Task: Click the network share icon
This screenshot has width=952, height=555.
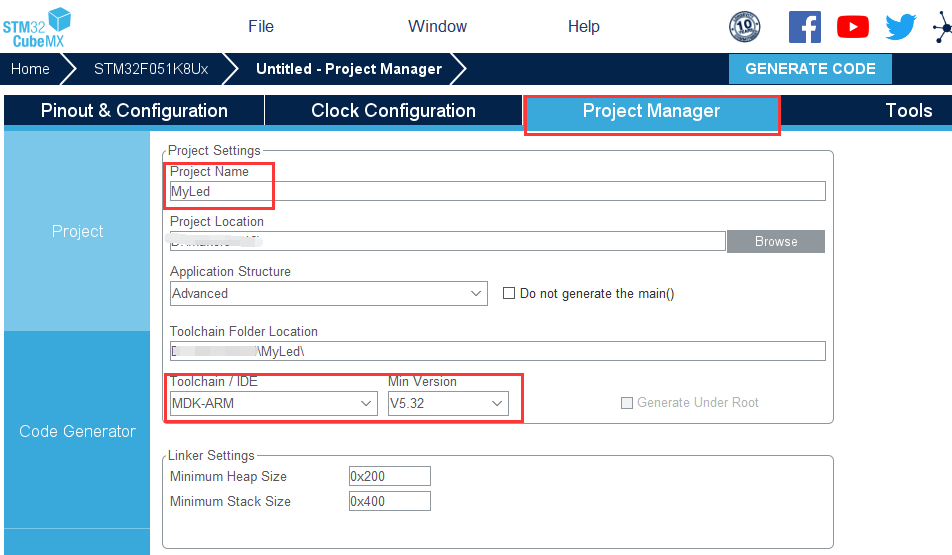Action: tap(941, 27)
